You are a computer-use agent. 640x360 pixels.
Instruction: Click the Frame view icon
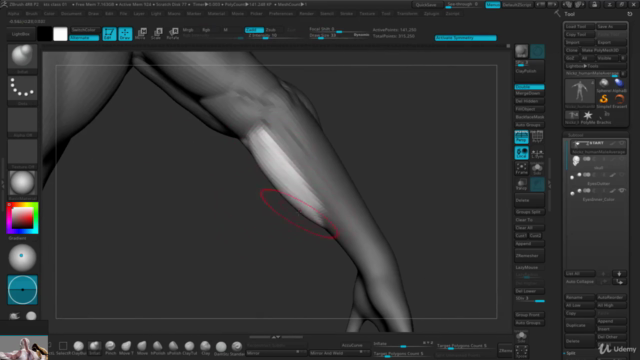[x=521, y=168]
